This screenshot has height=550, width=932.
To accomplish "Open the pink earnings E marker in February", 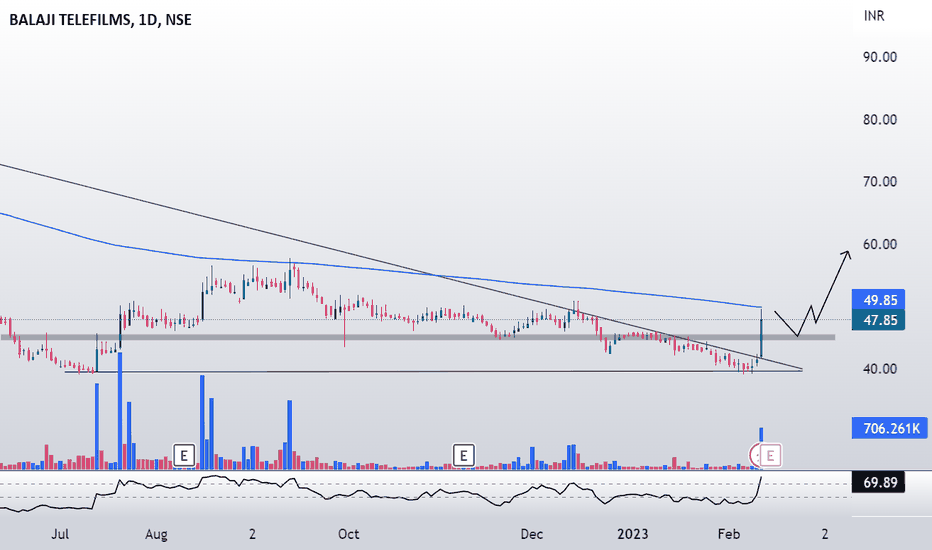I will coord(770,456).
